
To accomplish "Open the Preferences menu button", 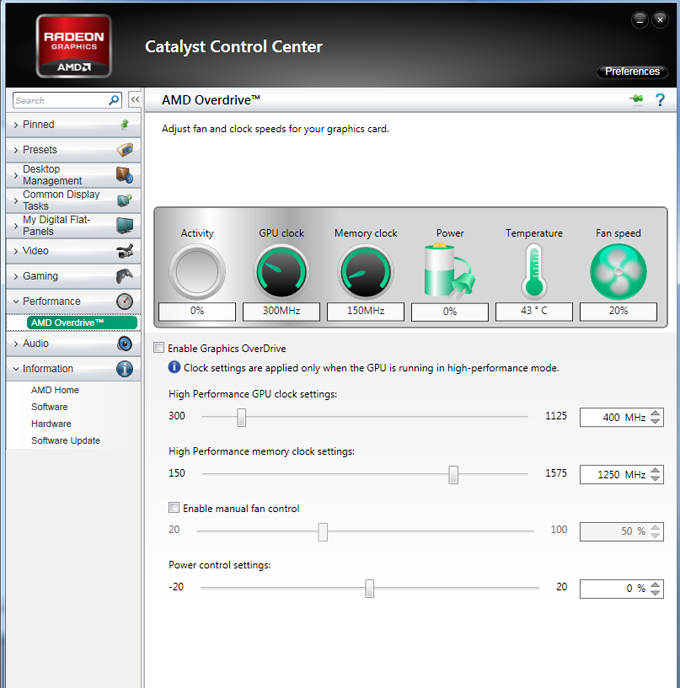I will 632,72.
